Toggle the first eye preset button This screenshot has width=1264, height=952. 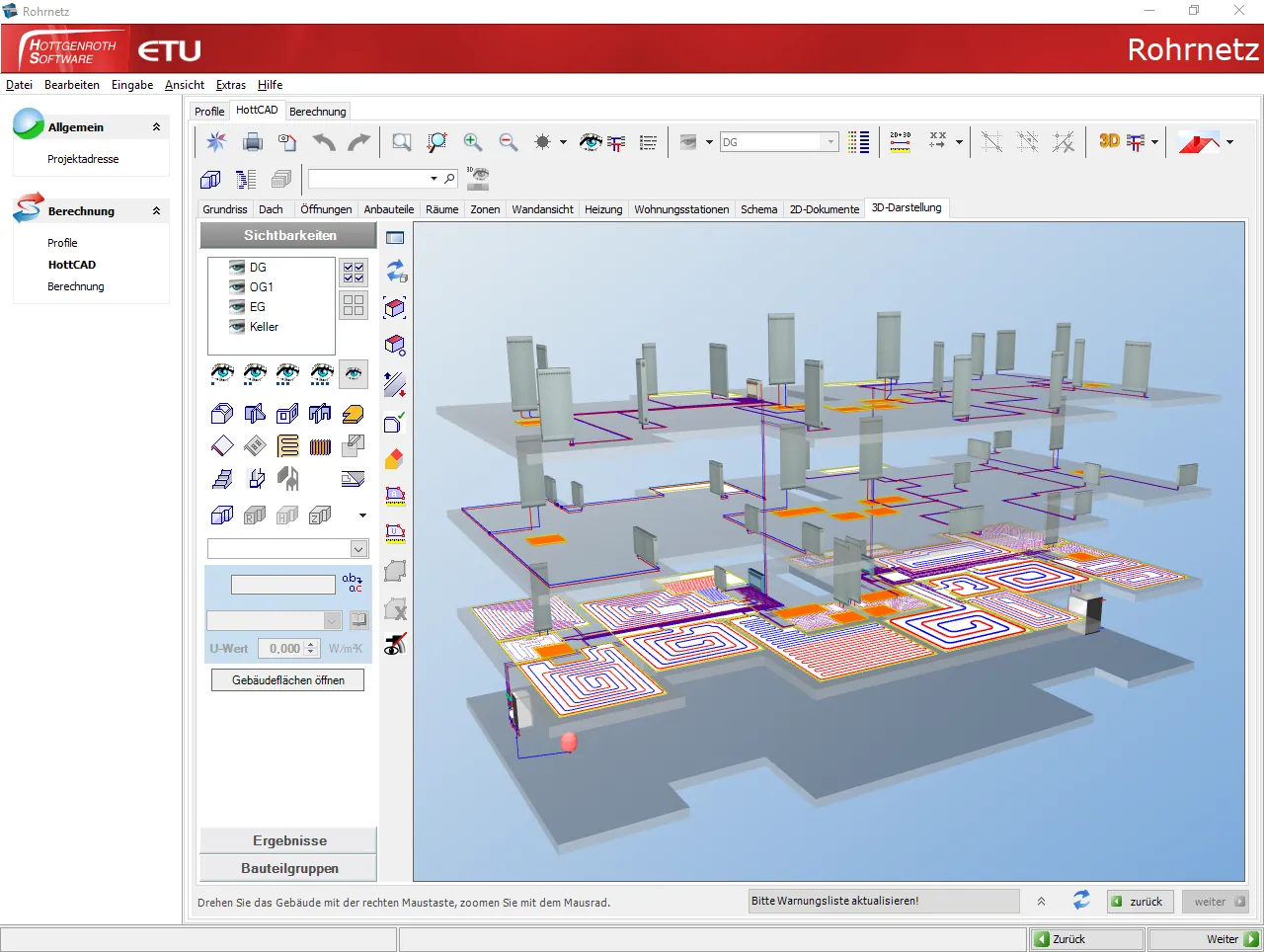click(223, 374)
